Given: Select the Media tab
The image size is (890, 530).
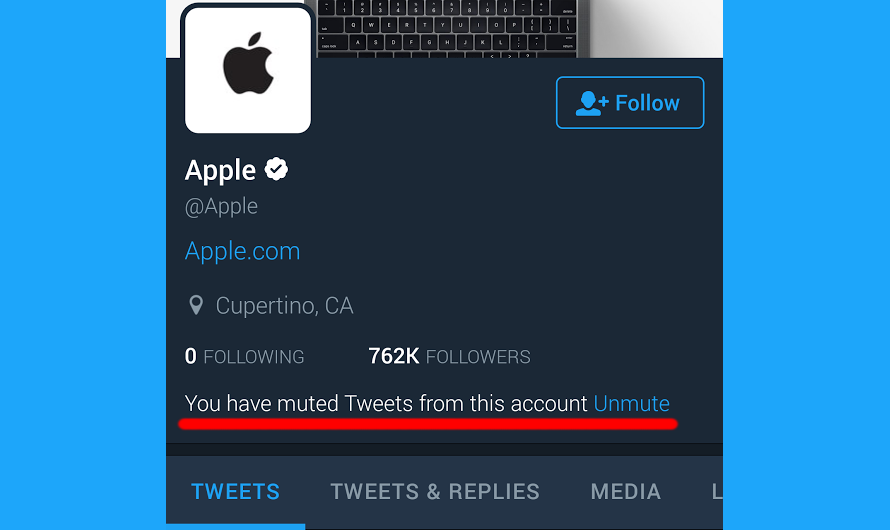Looking at the screenshot, I should [625, 491].
